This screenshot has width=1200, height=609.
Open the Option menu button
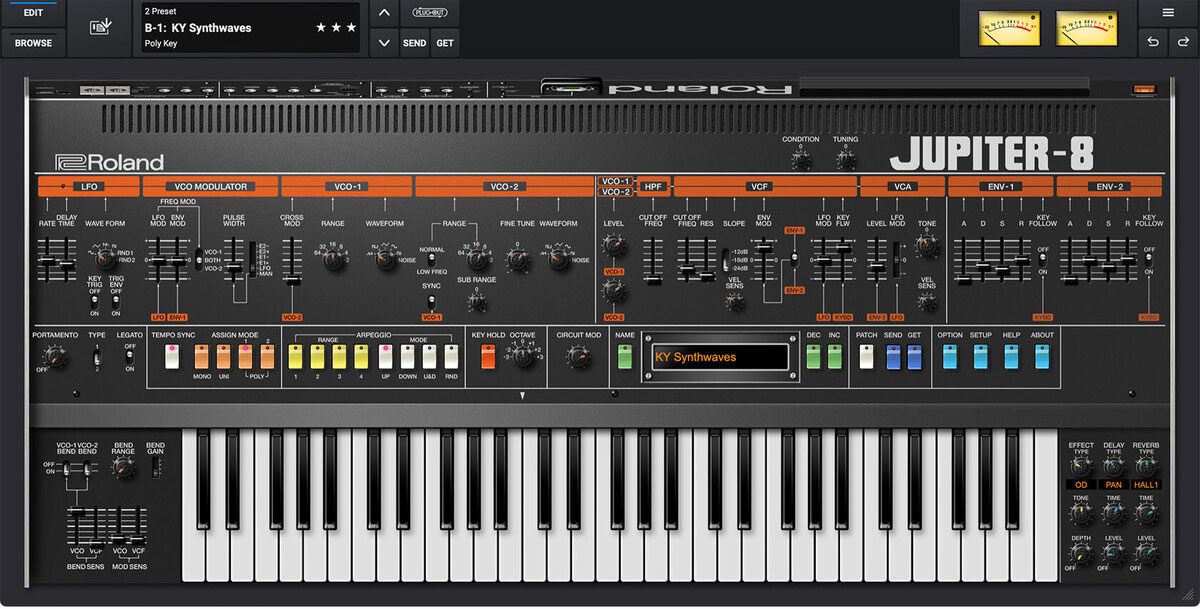pyautogui.click(x=951, y=357)
